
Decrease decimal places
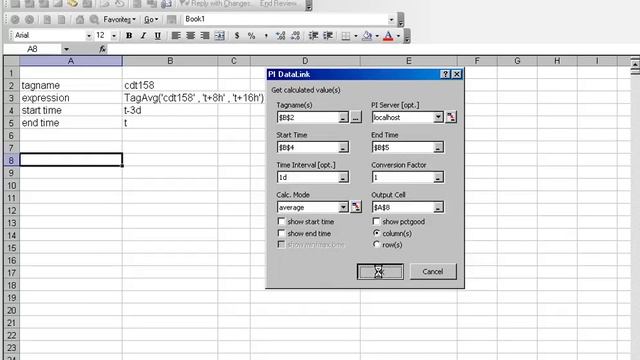coord(295,36)
